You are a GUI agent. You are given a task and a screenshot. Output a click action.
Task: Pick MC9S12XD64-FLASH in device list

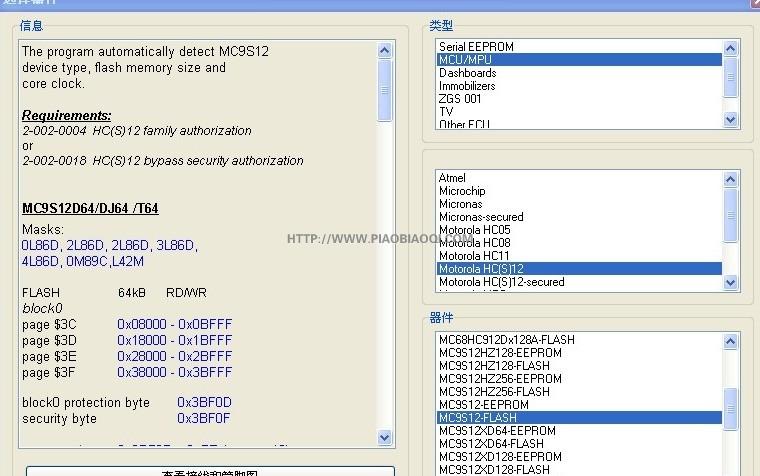coord(491,444)
